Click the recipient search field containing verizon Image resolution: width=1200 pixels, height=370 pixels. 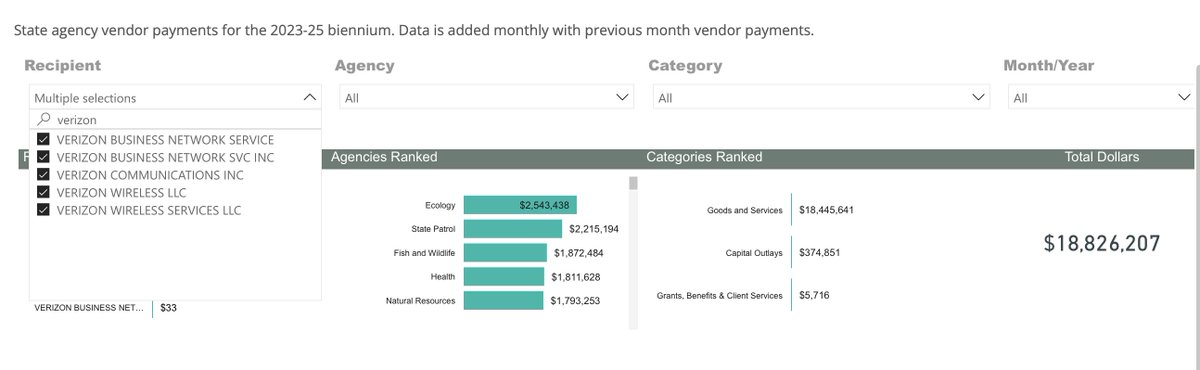click(x=176, y=119)
